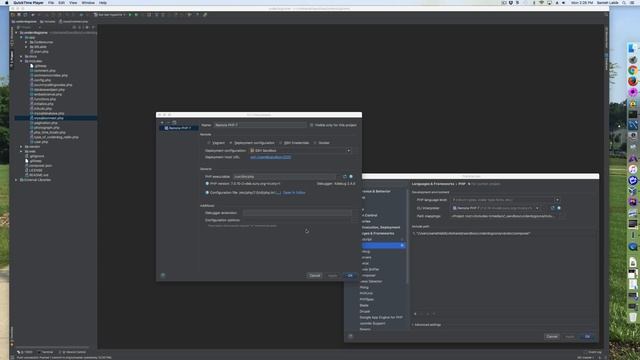This screenshot has width=640, height=360.
Task: Click info icon beside PHP executable field
Action: (351, 176)
